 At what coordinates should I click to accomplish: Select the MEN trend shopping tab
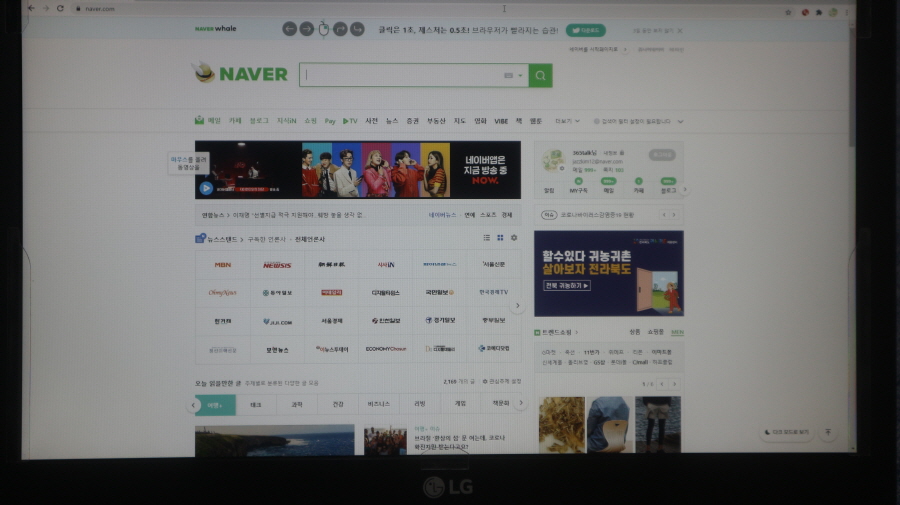[677, 332]
